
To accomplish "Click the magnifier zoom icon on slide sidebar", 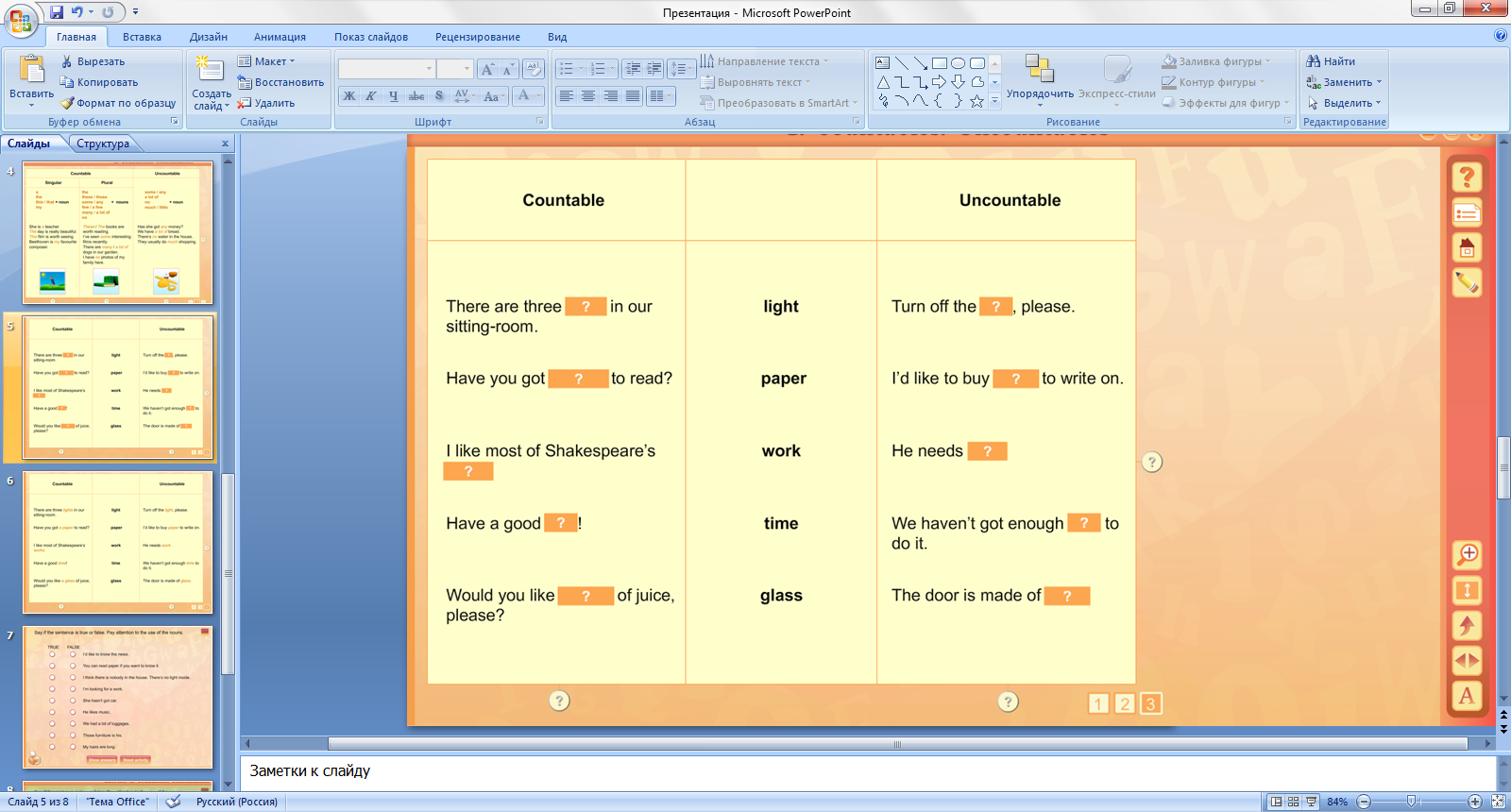I will (1467, 555).
